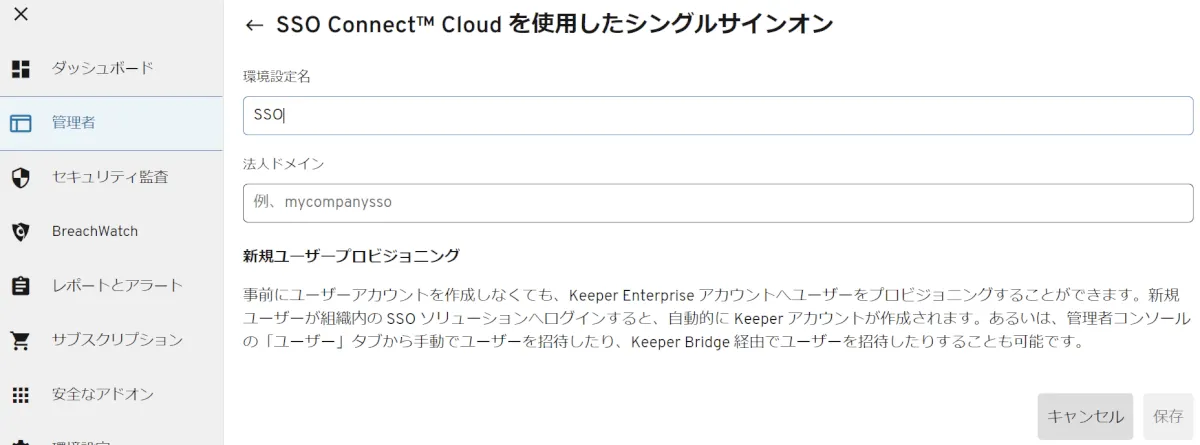Click the reports clipboard icon
Image resolution: width=1200 pixels, height=445 pixels.
[20, 286]
